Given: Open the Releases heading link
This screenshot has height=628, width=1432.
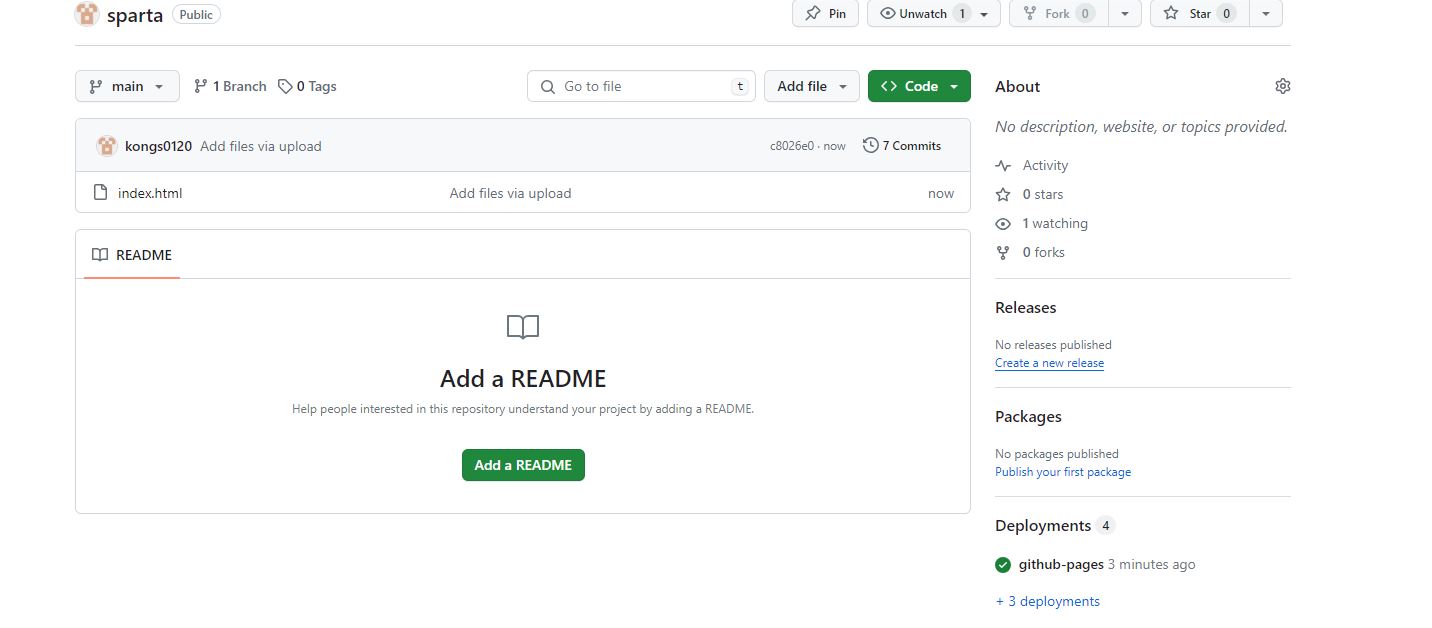Looking at the screenshot, I should [1026, 307].
